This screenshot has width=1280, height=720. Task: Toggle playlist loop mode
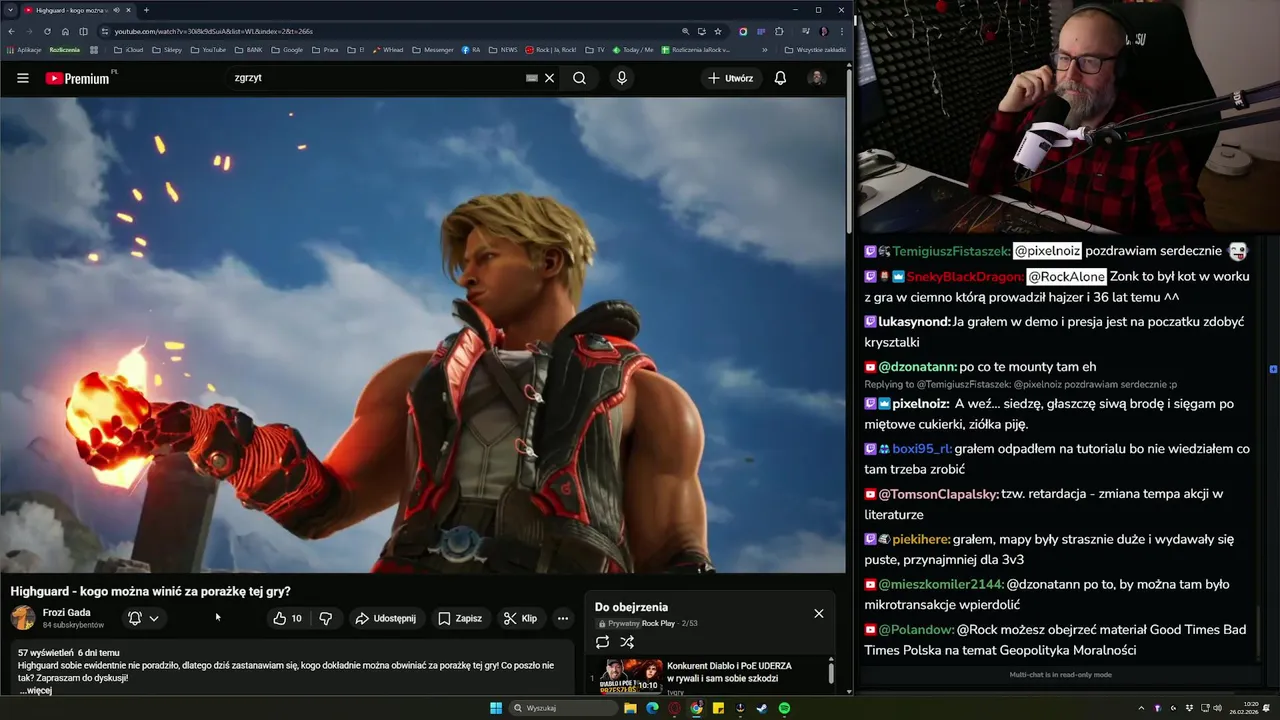602,642
